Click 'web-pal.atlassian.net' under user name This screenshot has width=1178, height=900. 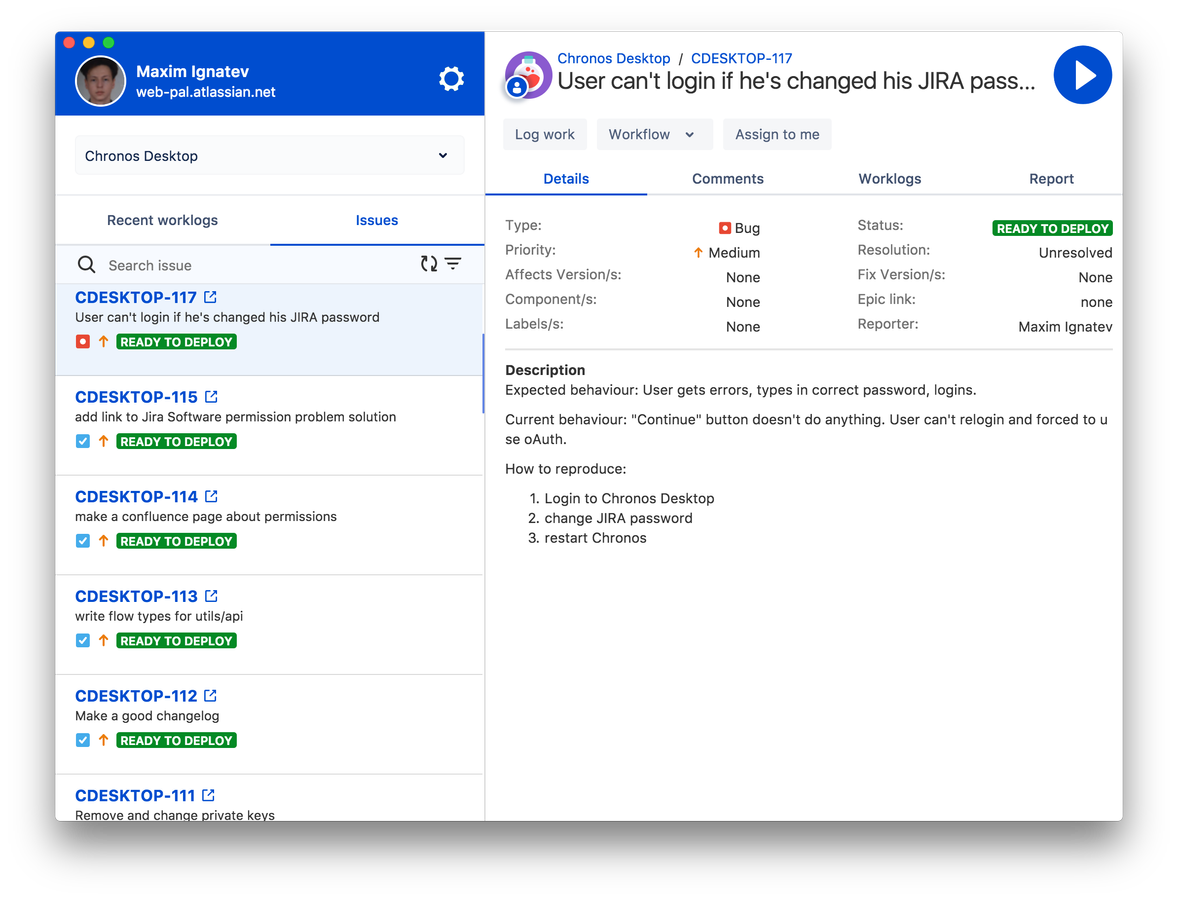click(x=206, y=92)
